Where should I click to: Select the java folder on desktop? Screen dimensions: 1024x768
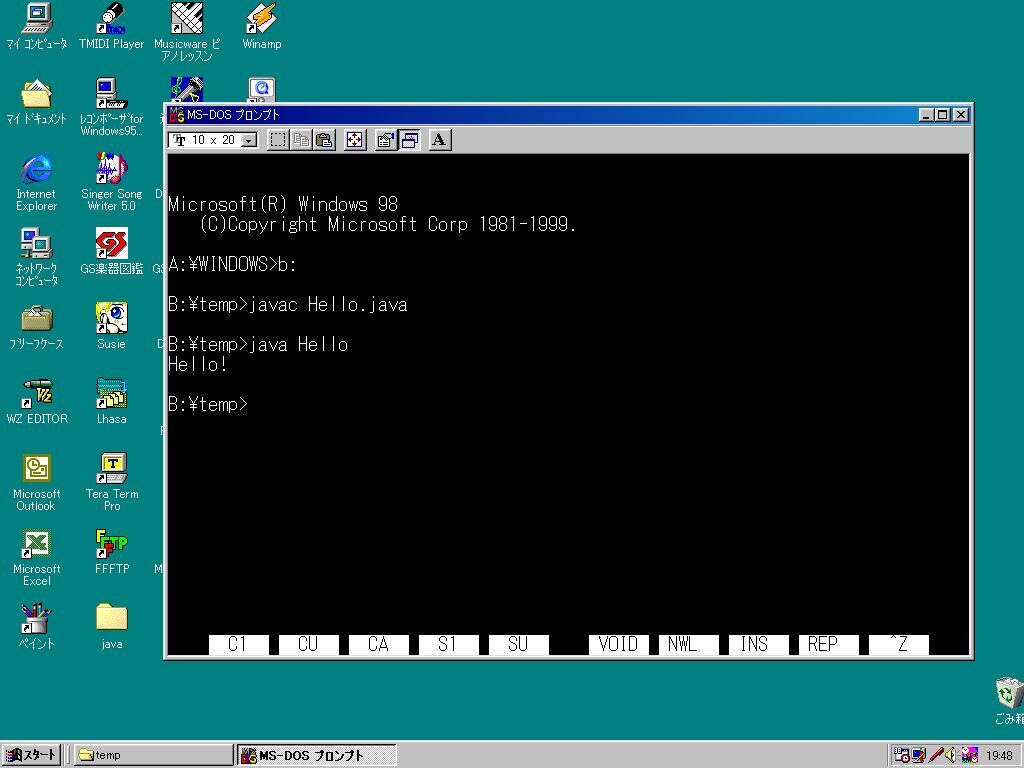coord(112,626)
